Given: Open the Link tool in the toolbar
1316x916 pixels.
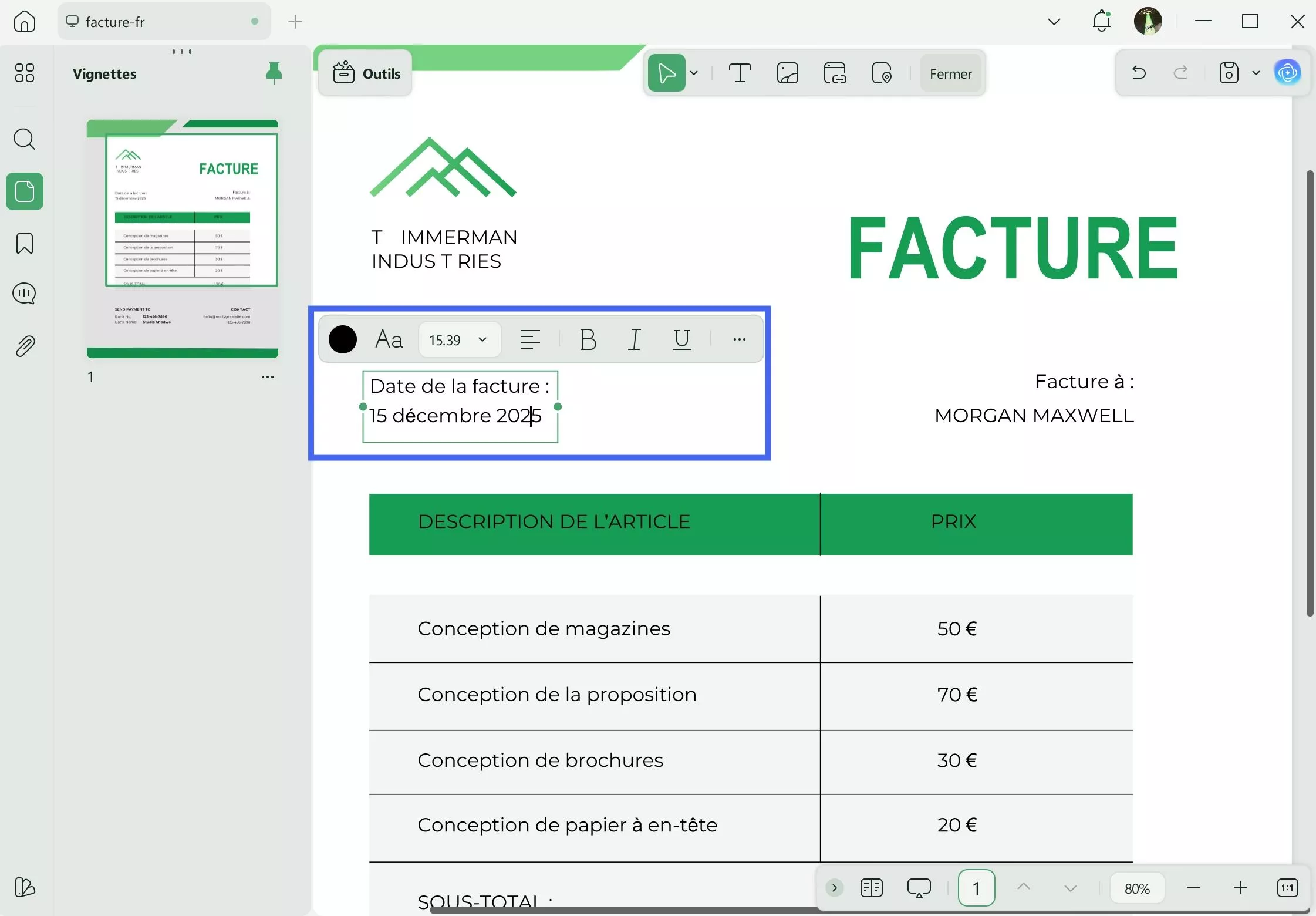Looking at the screenshot, I should click(x=835, y=73).
